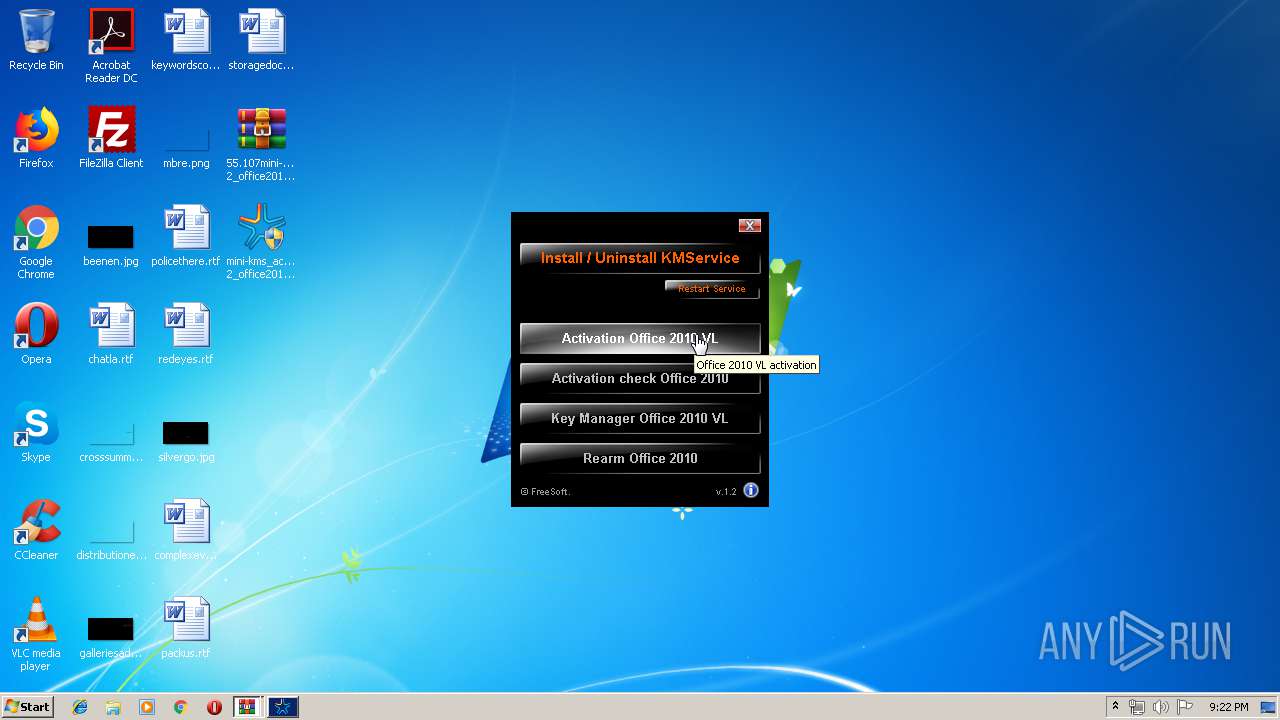Open the Recycle Bin desktop icon
Image resolution: width=1280 pixels, height=720 pixels.
pyautogui.click(x=36, y=41)
